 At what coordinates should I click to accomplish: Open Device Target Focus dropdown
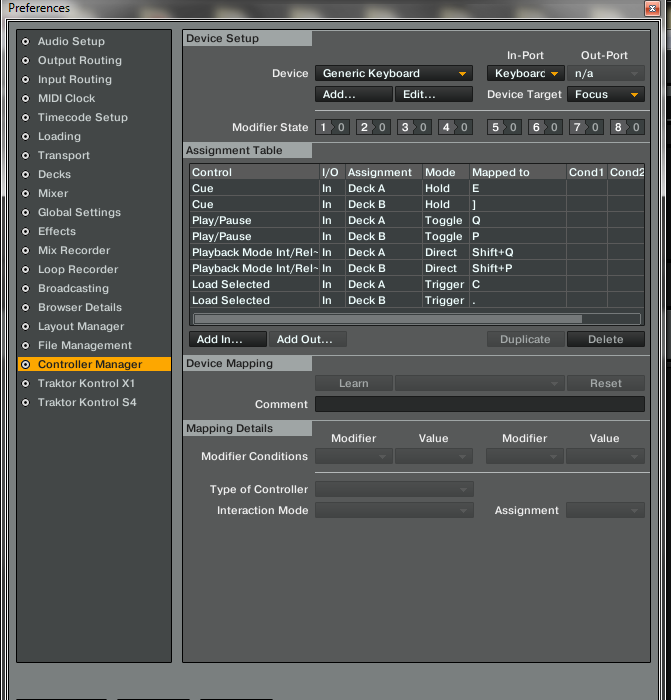coord(605,94)
